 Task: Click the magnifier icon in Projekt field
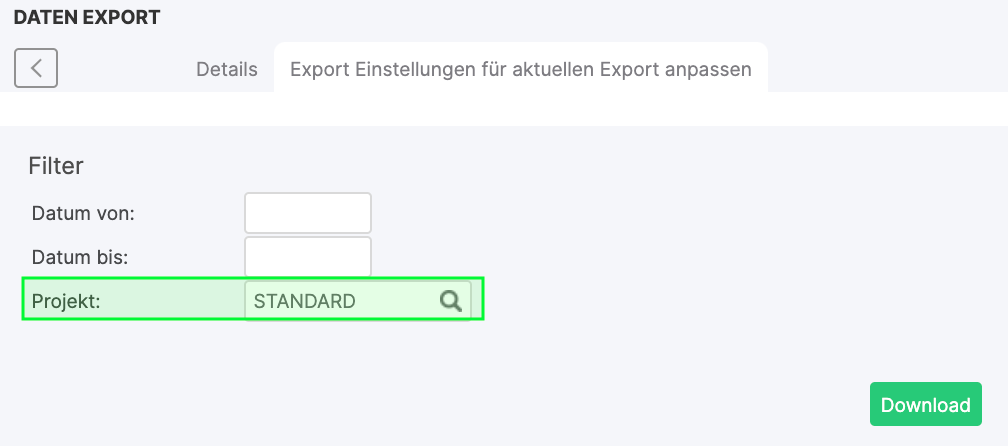(x=451, y=301)
